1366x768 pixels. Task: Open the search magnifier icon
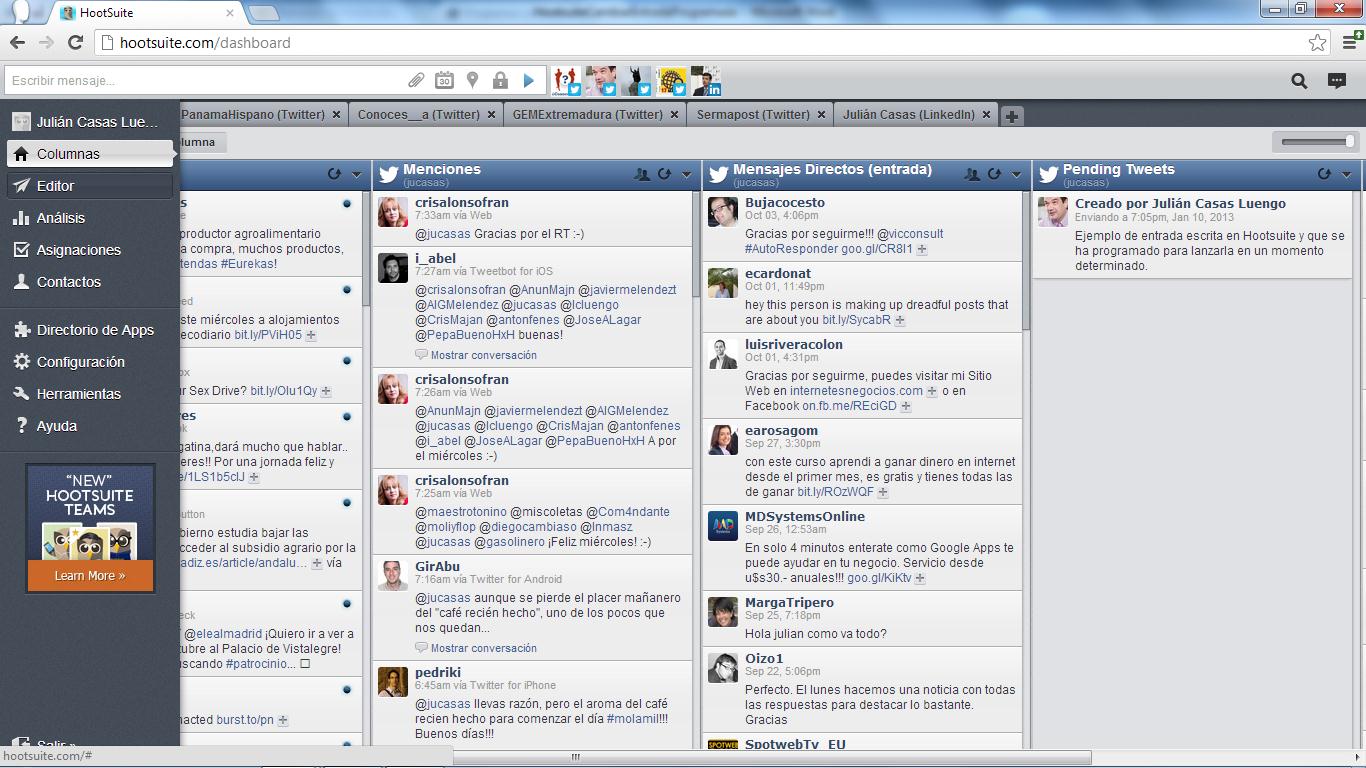point(1299,81)
